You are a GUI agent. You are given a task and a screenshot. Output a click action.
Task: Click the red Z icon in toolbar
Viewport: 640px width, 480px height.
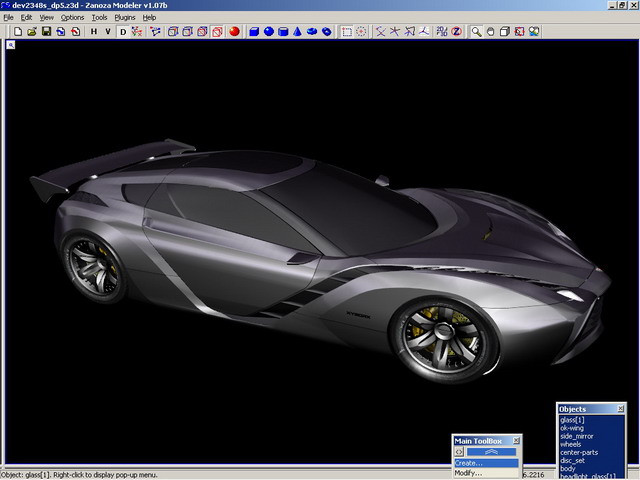pyautogui.click(x=456, y=31)
